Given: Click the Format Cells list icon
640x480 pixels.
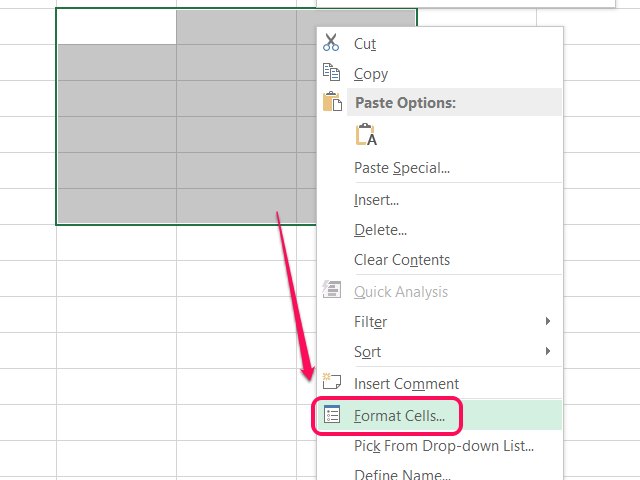Looking at the screenshot, I should pyautogui.click(x=331, y=414).
